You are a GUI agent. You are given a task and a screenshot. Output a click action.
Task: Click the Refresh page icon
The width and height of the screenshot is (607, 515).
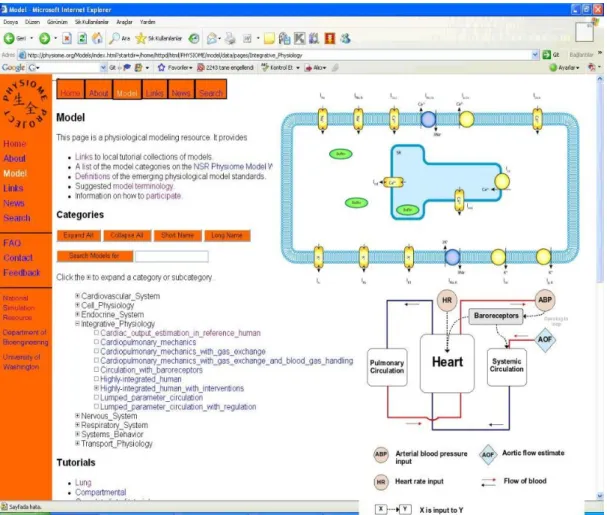point(82,38)
